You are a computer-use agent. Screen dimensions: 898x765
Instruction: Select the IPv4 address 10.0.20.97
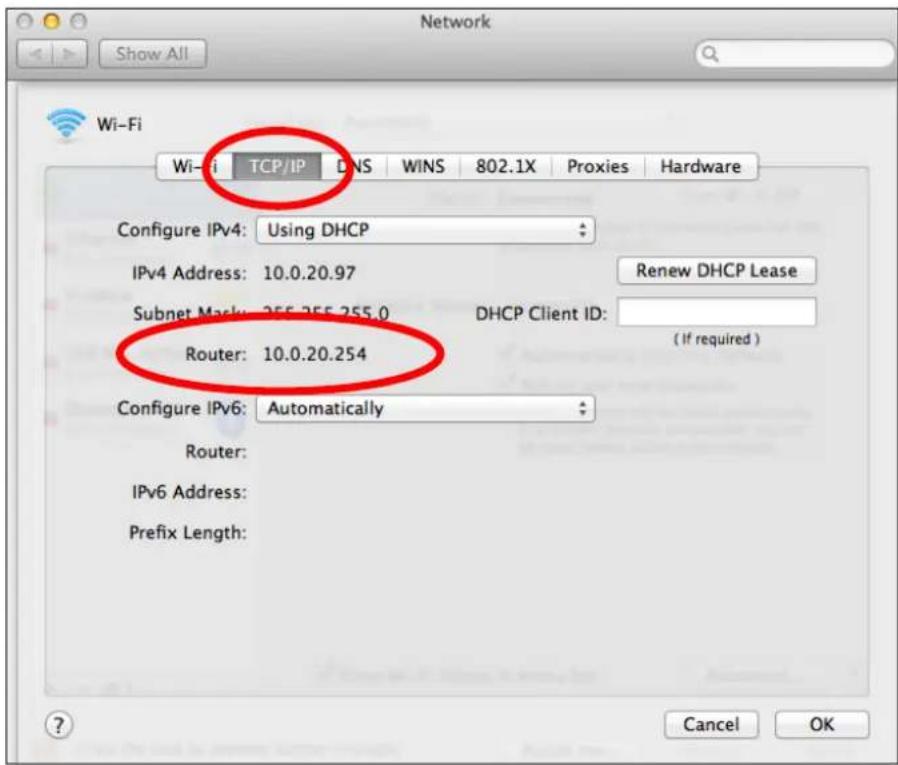coord(309,273)
